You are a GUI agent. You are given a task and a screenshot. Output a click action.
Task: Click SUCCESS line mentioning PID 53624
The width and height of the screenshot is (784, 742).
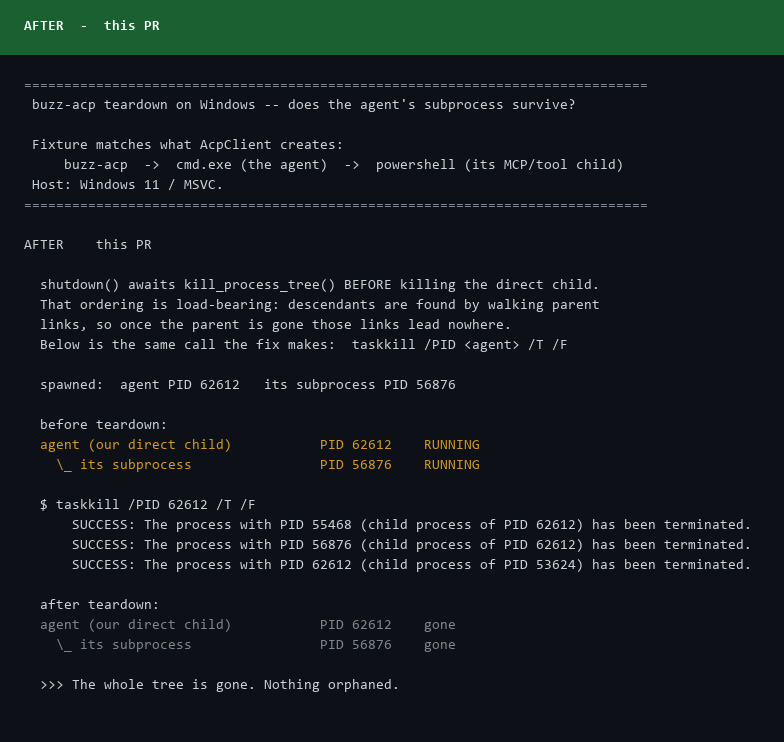[412, 564]
